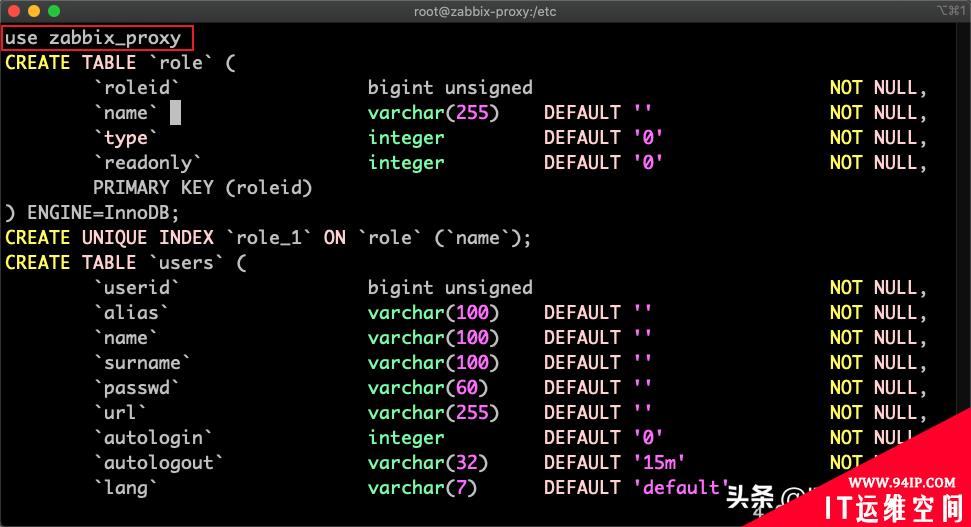Click the `role_1` index name
Viewport: 971px width, 527px height.
[x=269, y=237]
